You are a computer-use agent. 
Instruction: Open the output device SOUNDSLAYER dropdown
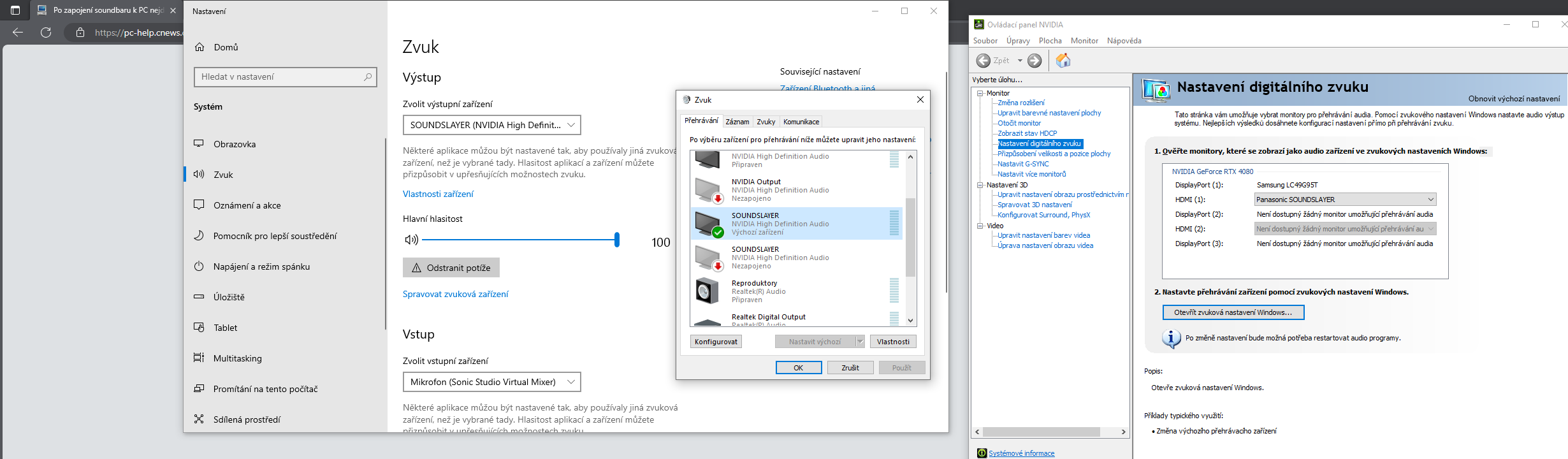(x=491, y=125)
